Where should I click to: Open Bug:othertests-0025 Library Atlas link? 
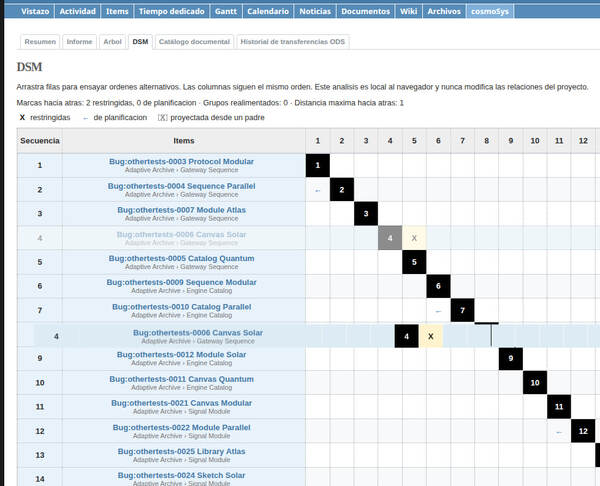[x=181, y=452]
